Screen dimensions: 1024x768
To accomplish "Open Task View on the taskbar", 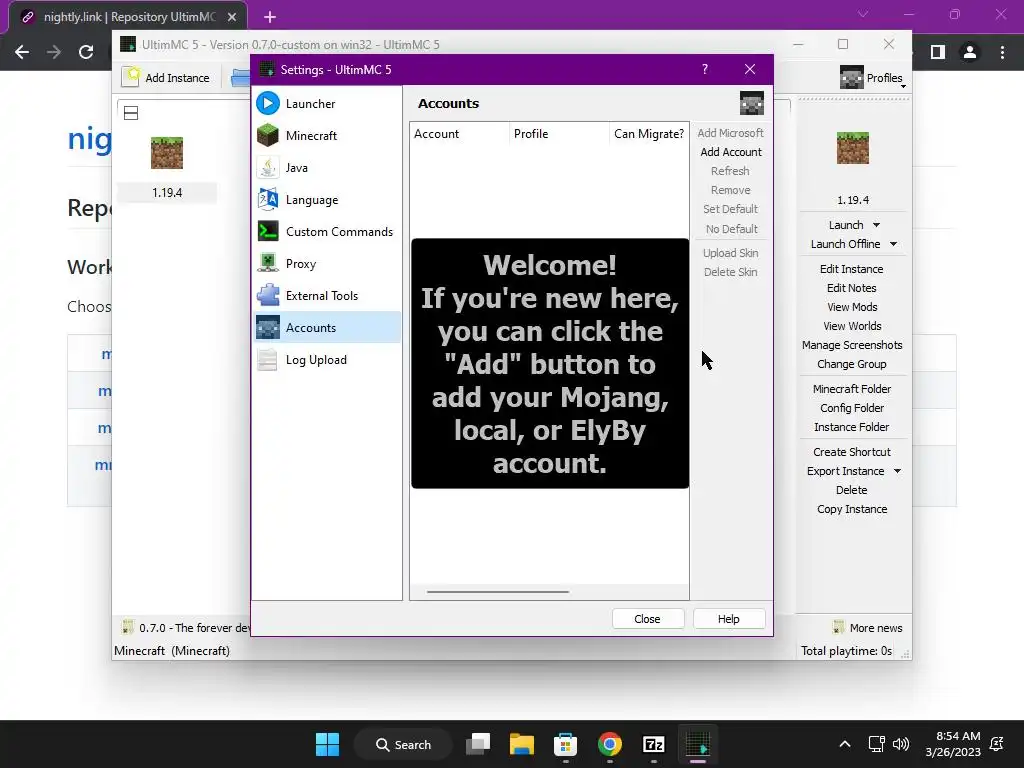I will [478, 744].
